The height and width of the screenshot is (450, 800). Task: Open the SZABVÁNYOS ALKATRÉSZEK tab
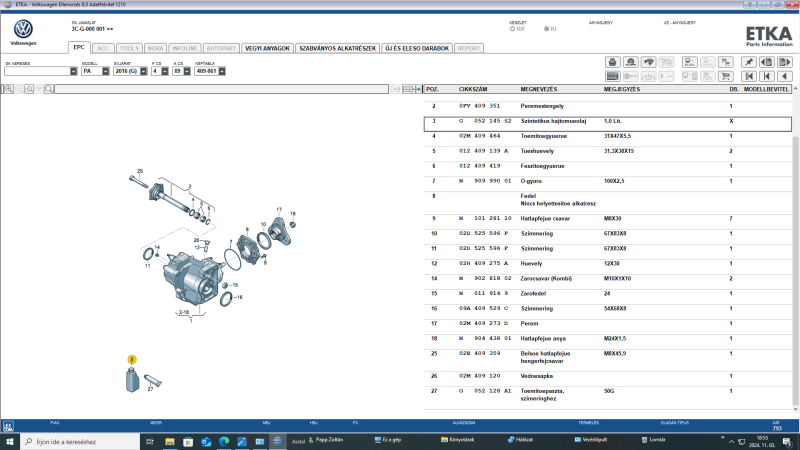click(x=337, y=48)
